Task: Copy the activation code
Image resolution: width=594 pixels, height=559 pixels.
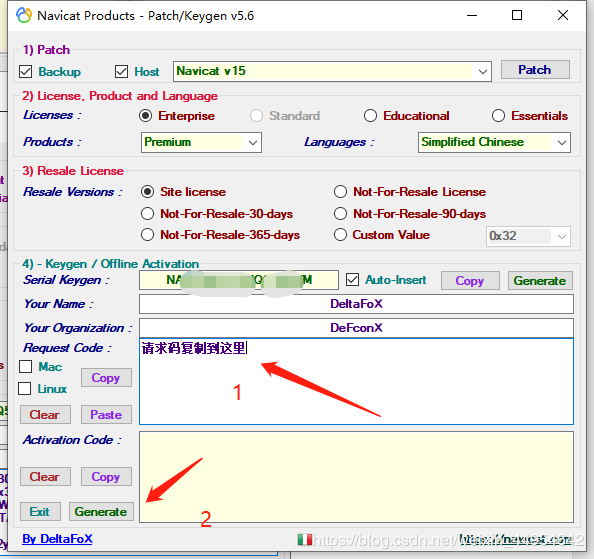Action: click(x=106, y=476)
